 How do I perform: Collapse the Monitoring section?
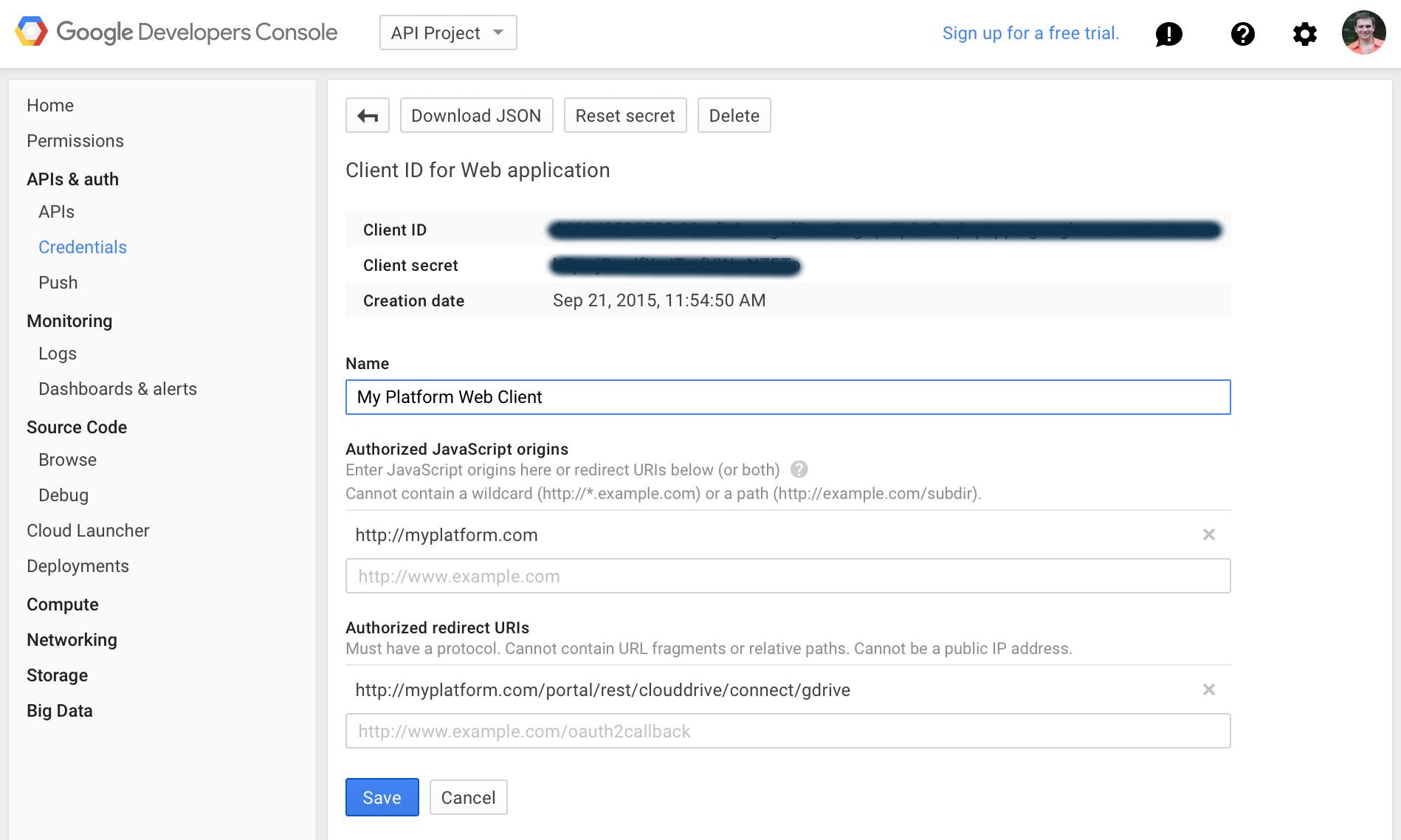coord(69,321)
